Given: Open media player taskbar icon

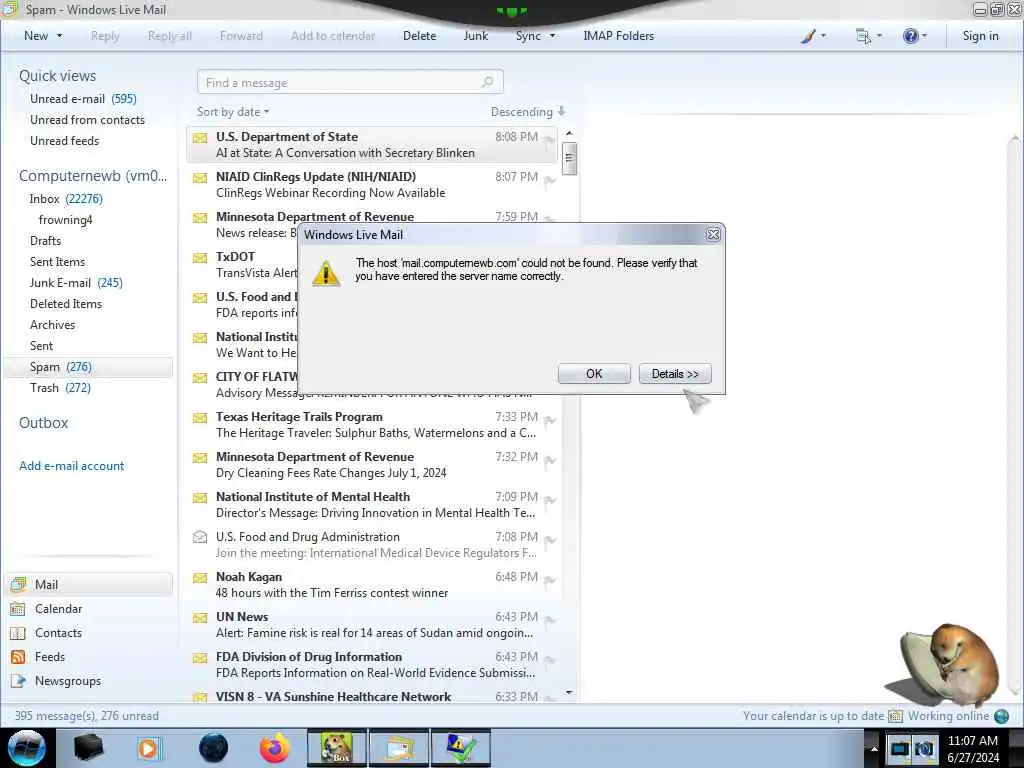Looking at the screenshot, I should 150,748.
